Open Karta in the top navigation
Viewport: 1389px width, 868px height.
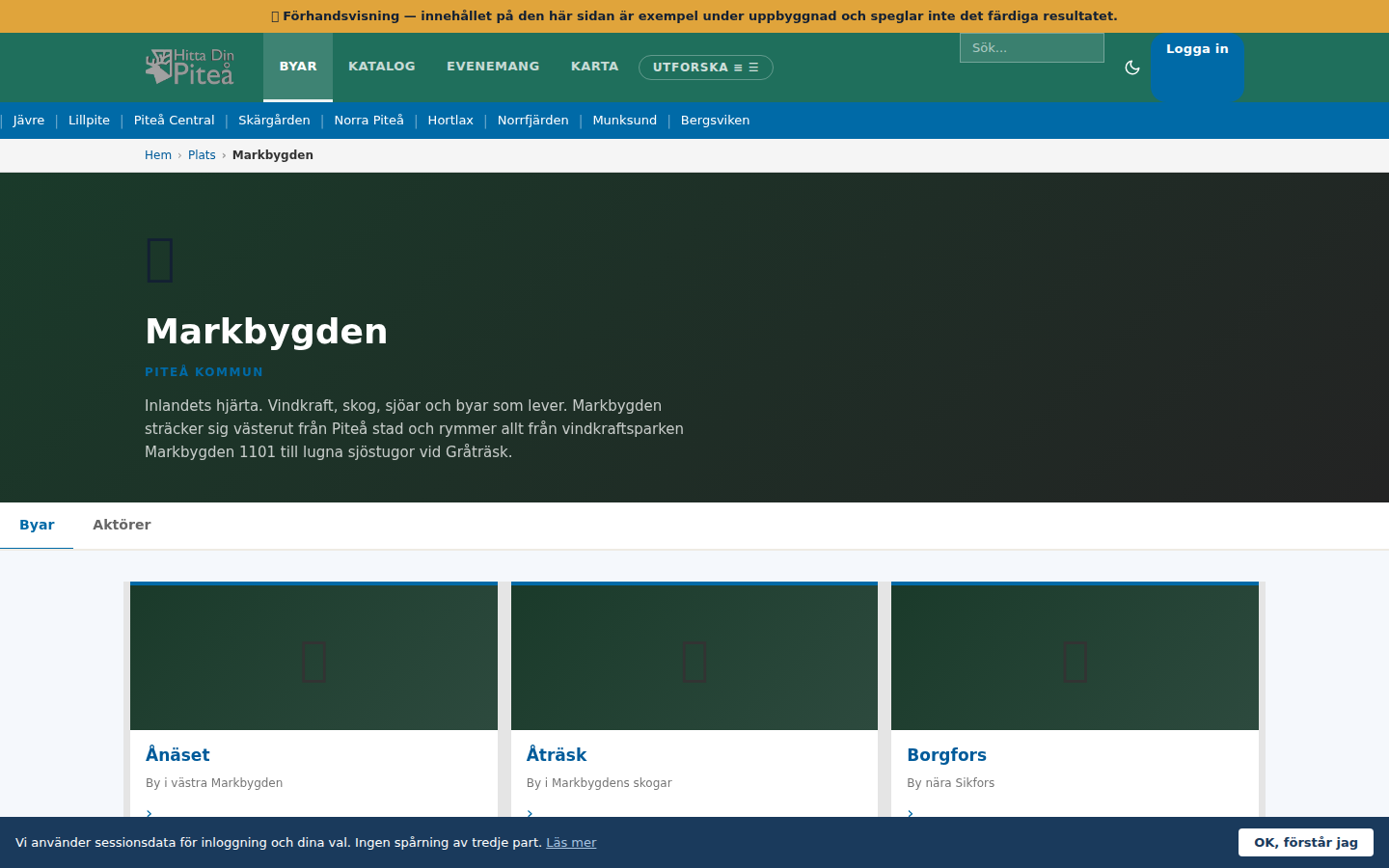point(594,67)
